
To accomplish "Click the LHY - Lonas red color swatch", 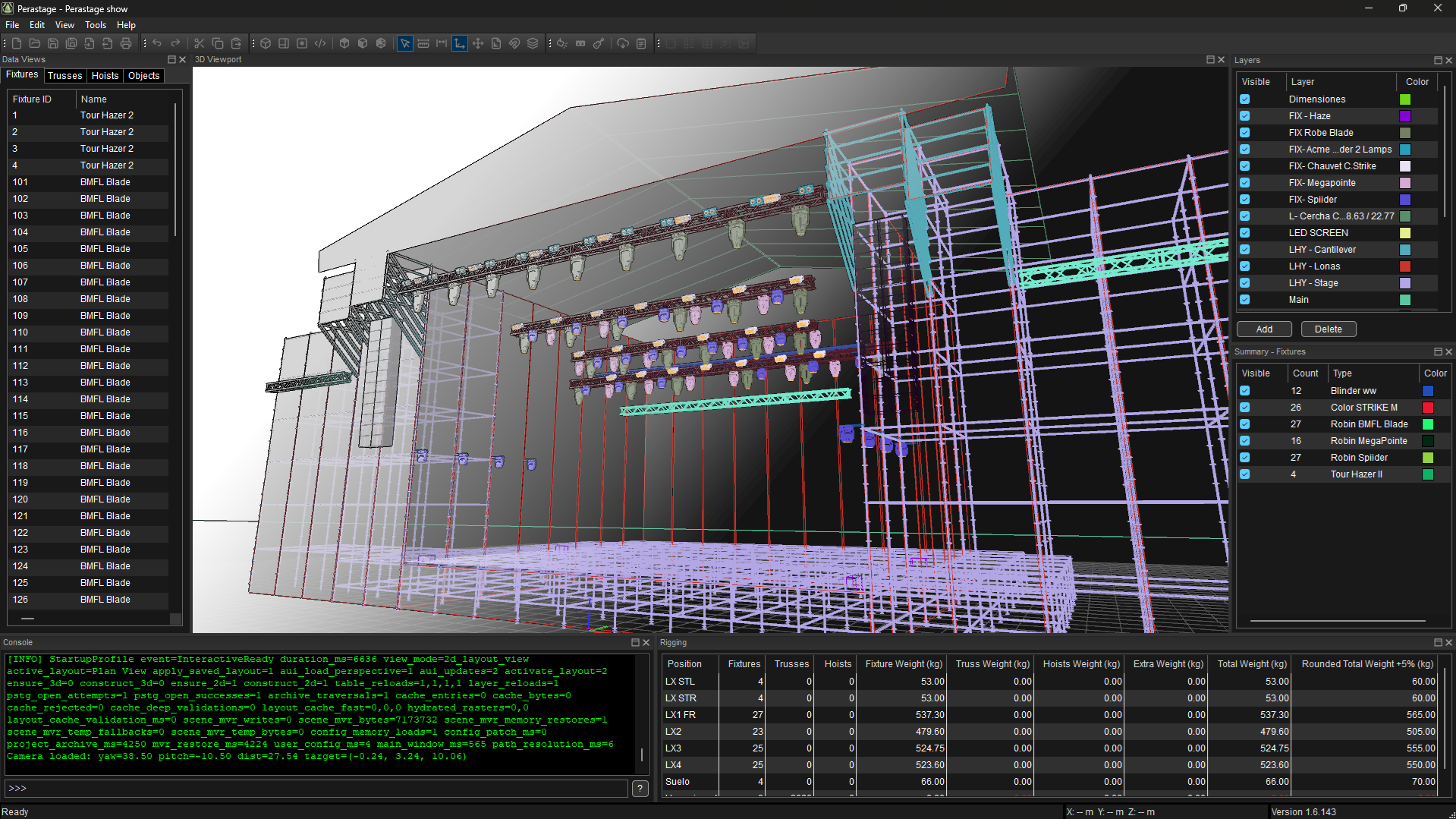I will [1405, 266].
